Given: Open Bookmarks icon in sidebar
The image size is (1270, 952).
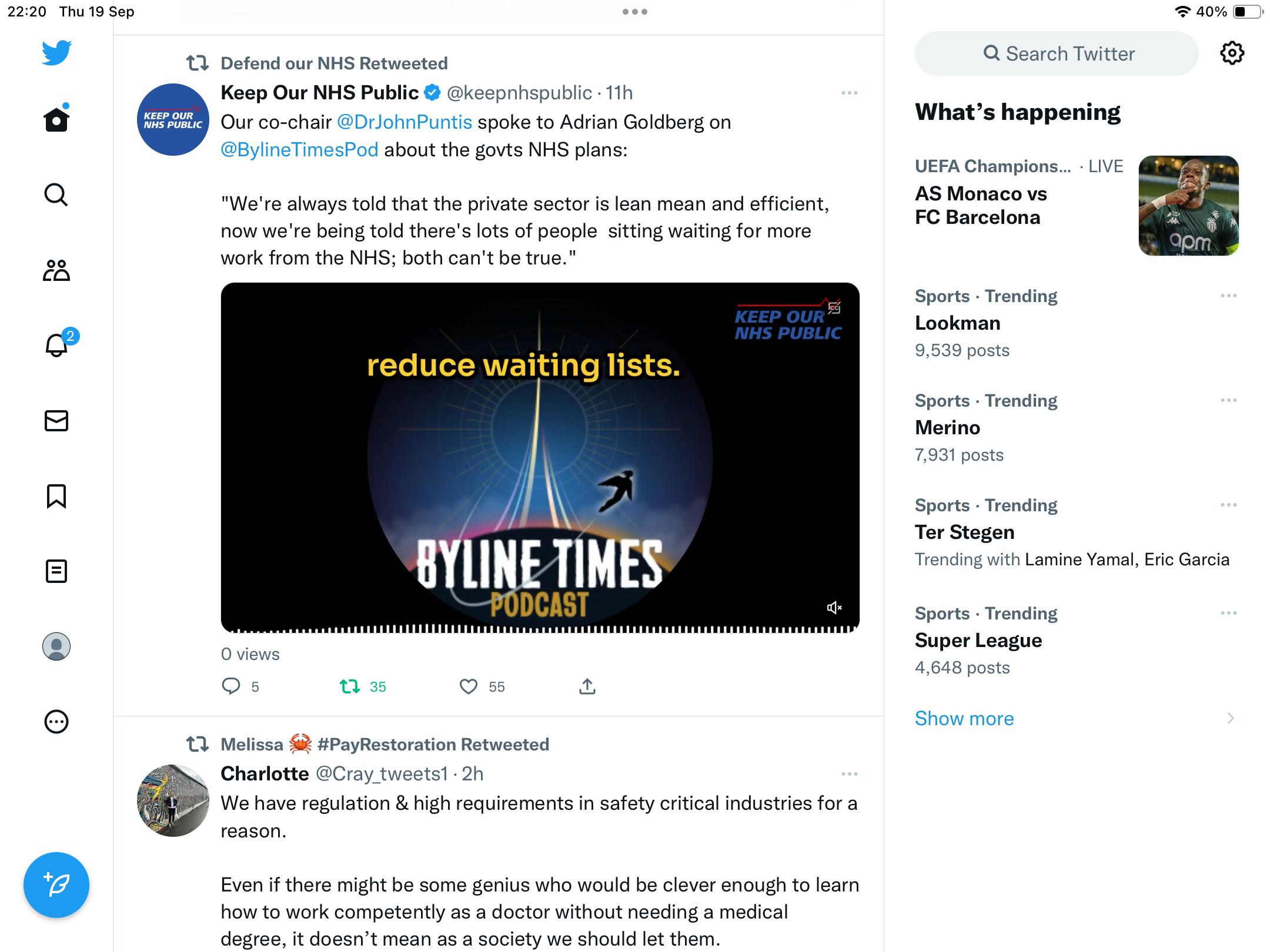Looking at the screenshot, I should [x=56, y=496].
